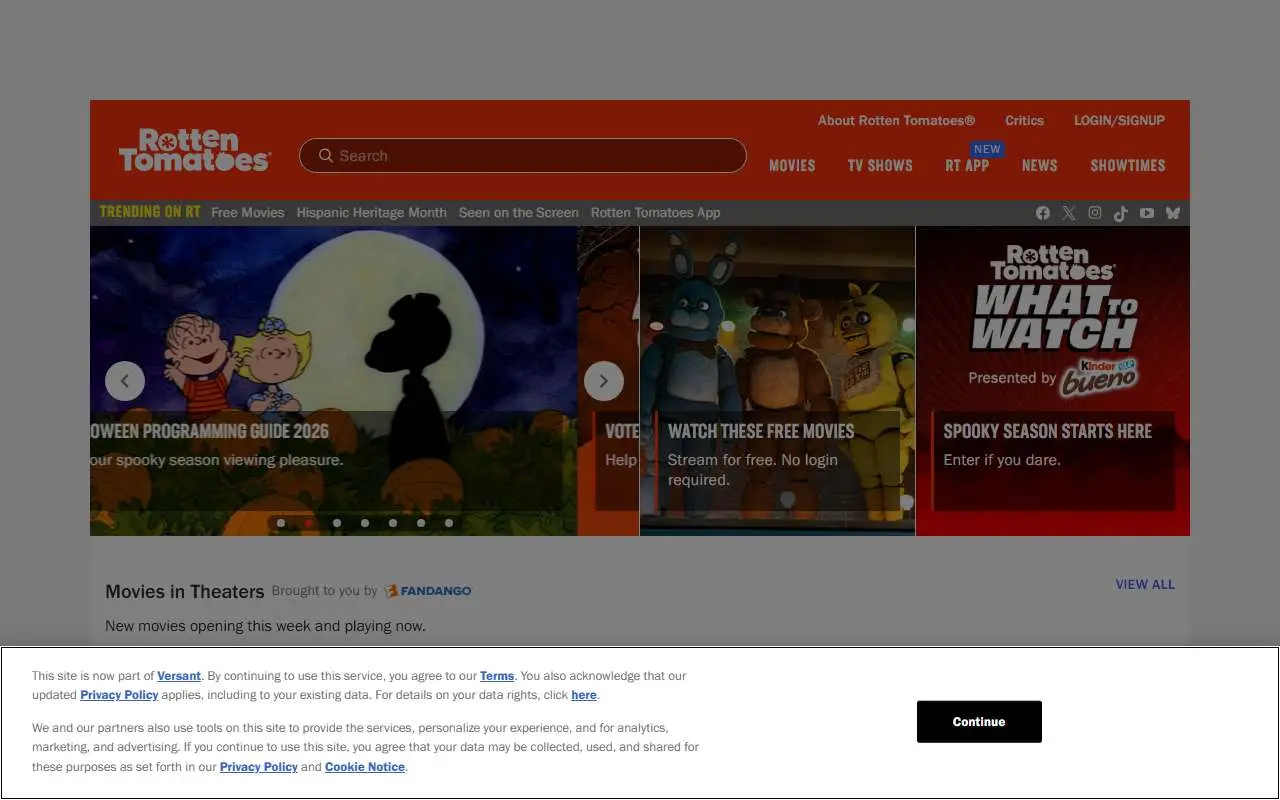Open the NEWS navigation menu

click(x=1040, y=166)
